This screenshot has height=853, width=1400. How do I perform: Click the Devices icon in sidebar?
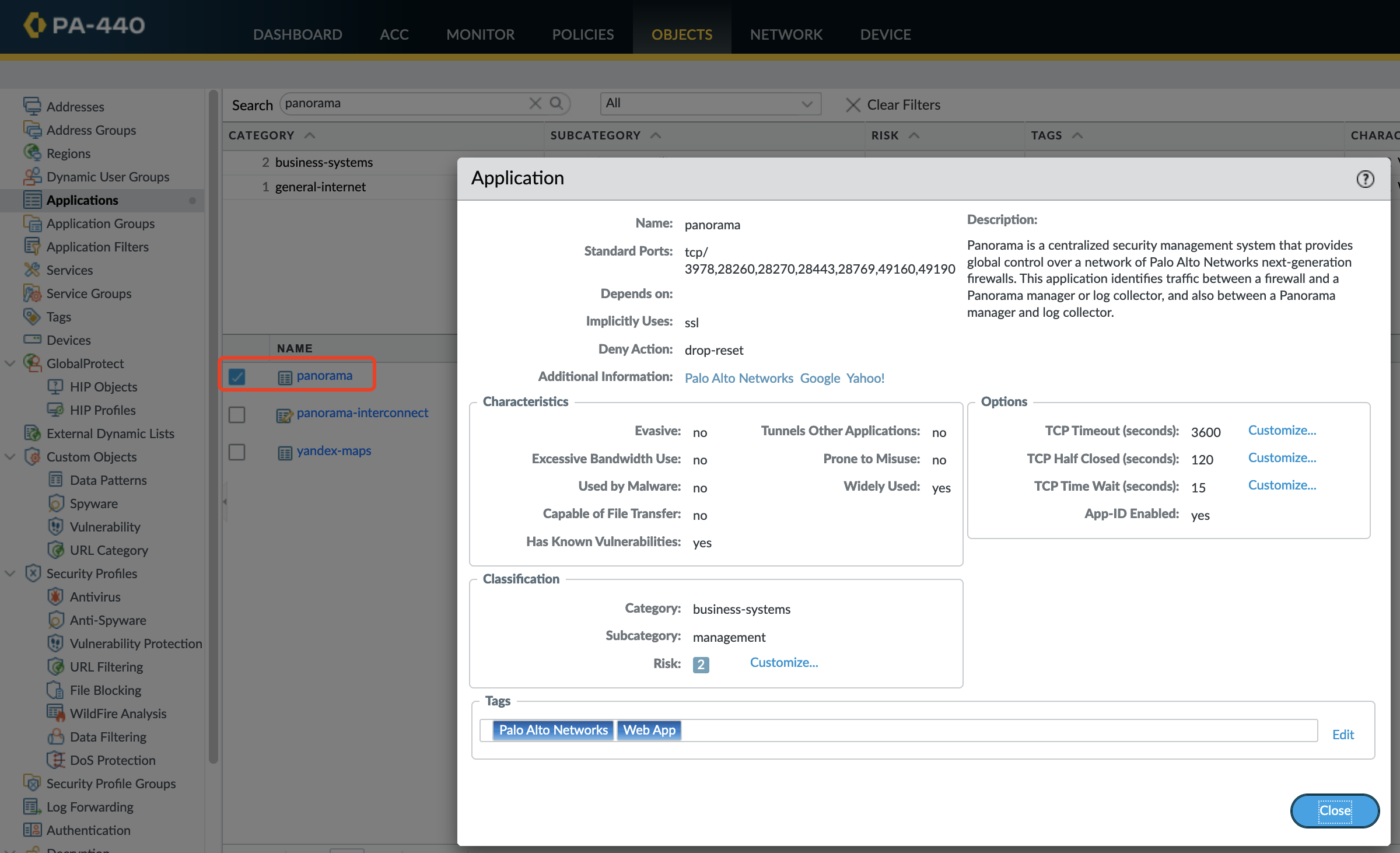(32, 340)
